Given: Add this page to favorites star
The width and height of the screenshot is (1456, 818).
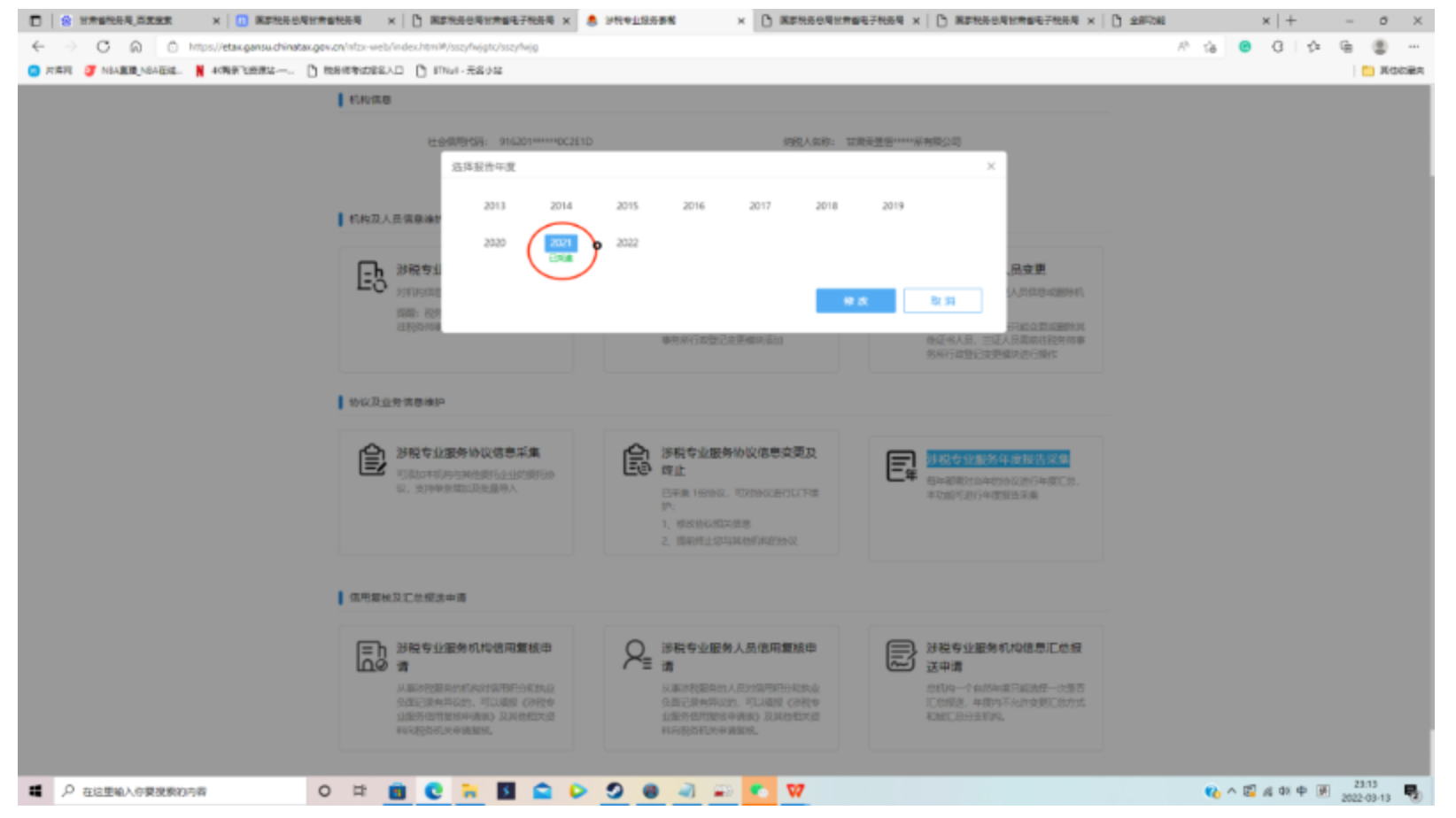Looking at the screenshot, I should coord(1210,46).
